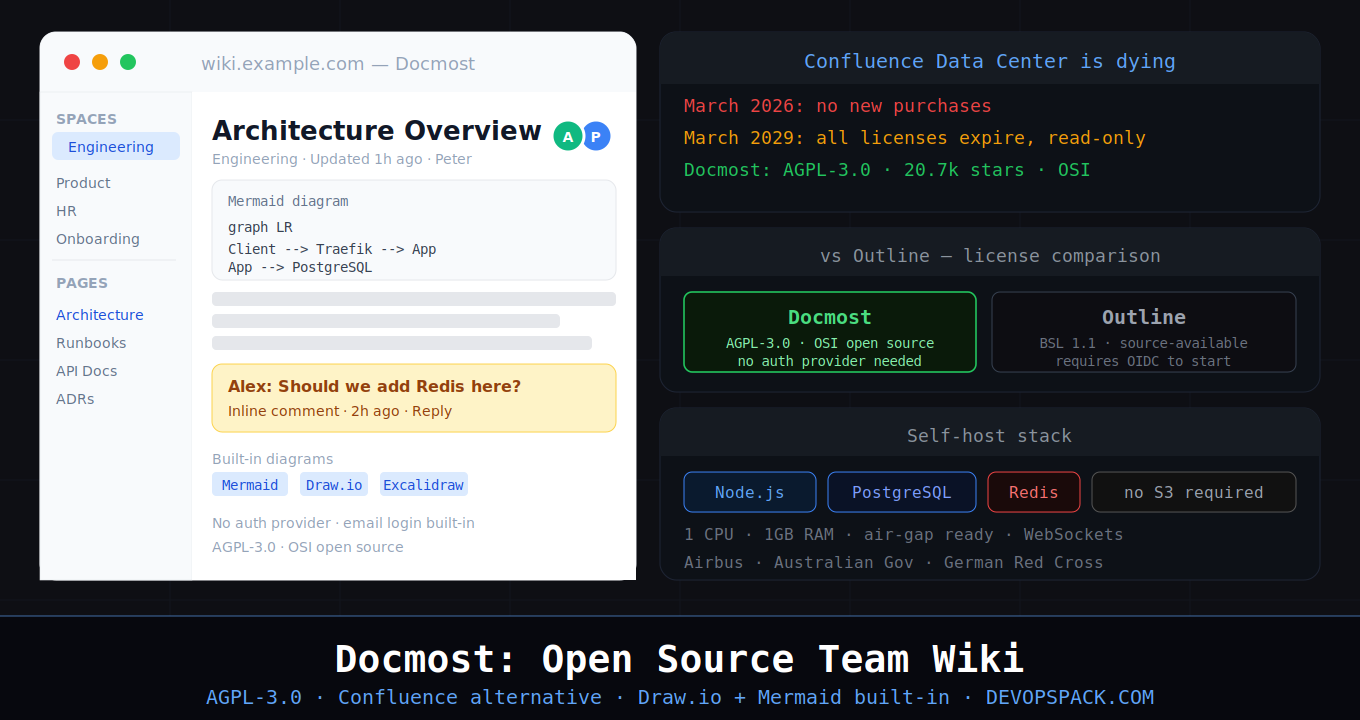The width and height of the screenshot is (1360, 720).
Task: Click the 'Confluence Data Center is dying' header
Action: coord(990,61)
